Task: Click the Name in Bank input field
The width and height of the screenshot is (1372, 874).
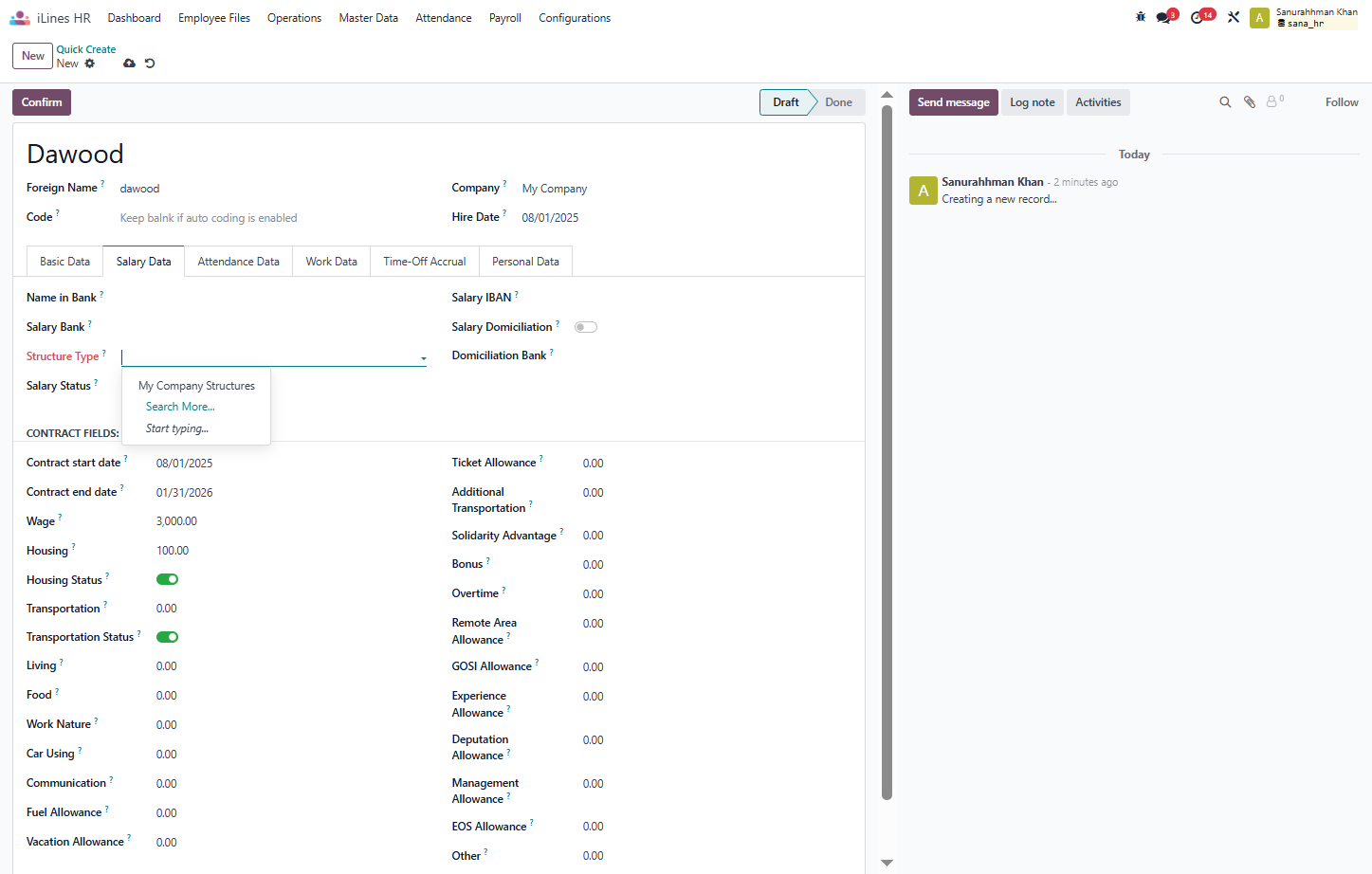Action: (x=273, y=298)
